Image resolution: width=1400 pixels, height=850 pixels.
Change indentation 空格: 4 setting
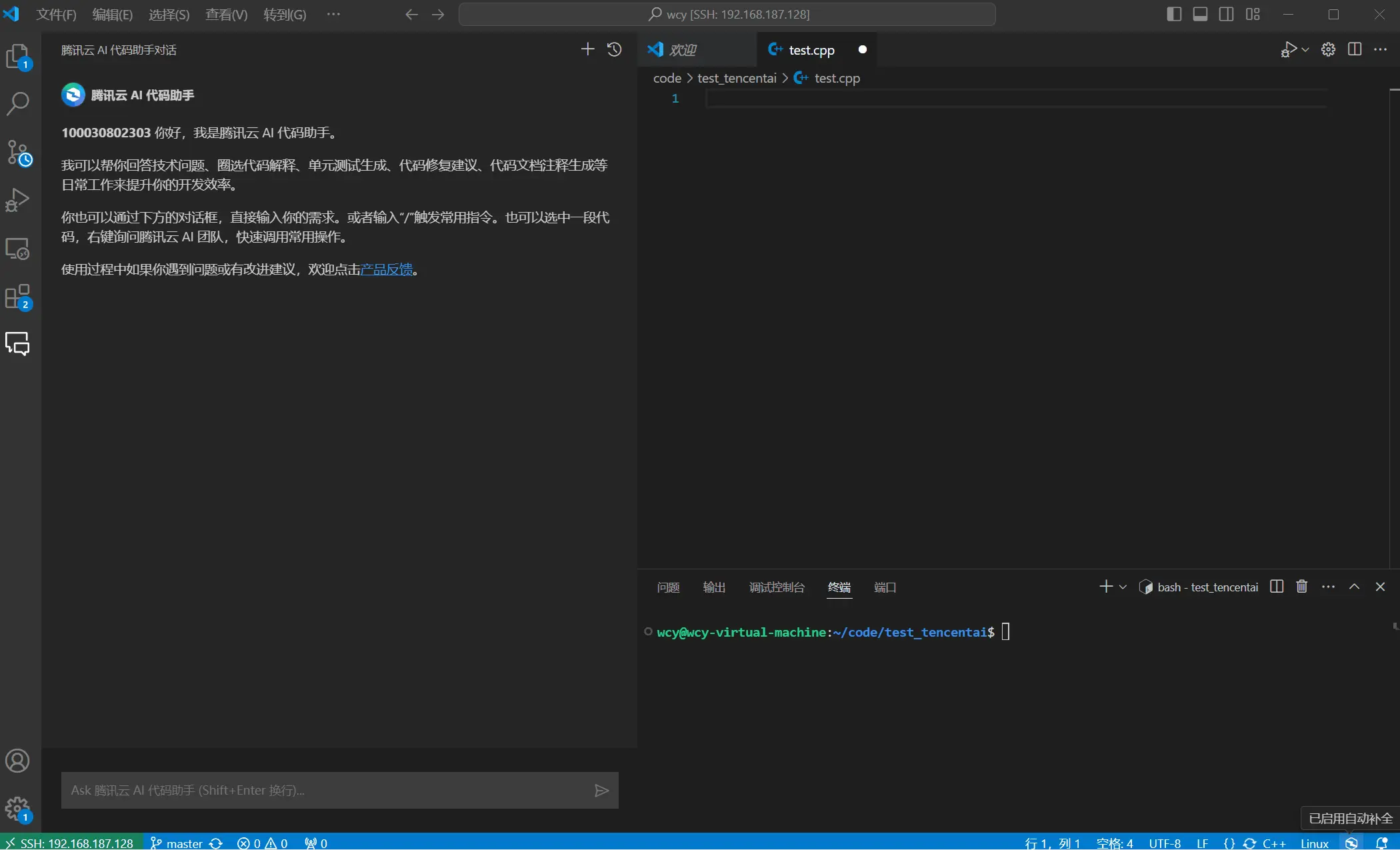click(x=1114, y=843)
